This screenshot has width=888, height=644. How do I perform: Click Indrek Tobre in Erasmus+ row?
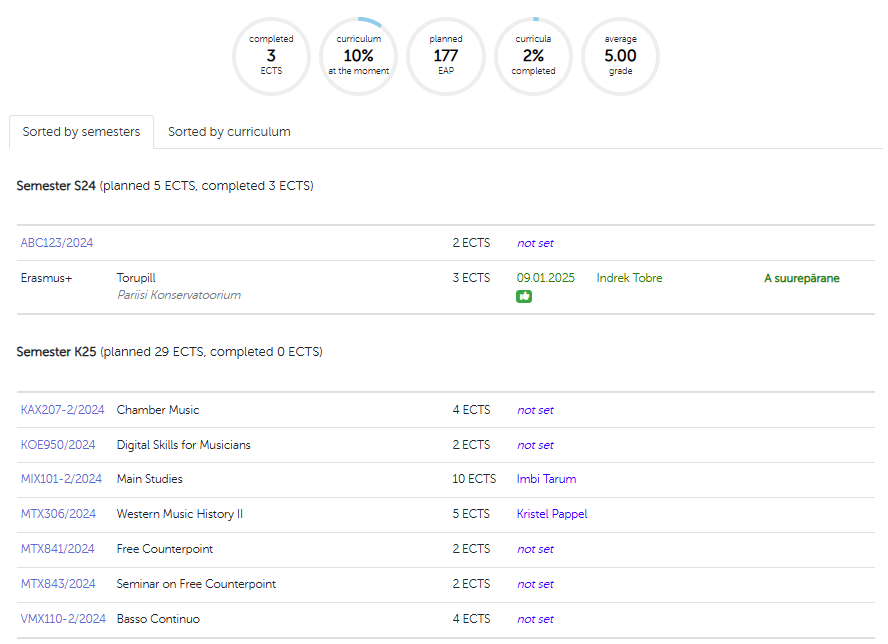pyautogui.click(x=629, y=278)
